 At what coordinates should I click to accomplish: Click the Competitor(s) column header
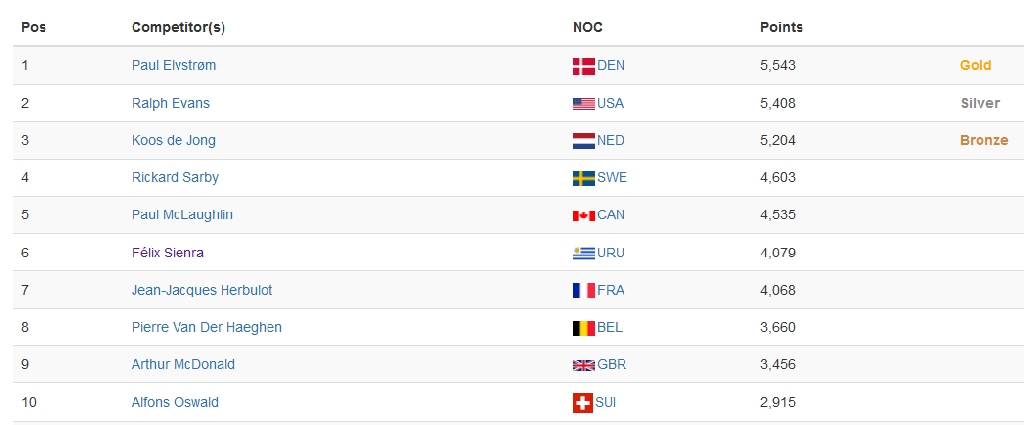[178, 27]
